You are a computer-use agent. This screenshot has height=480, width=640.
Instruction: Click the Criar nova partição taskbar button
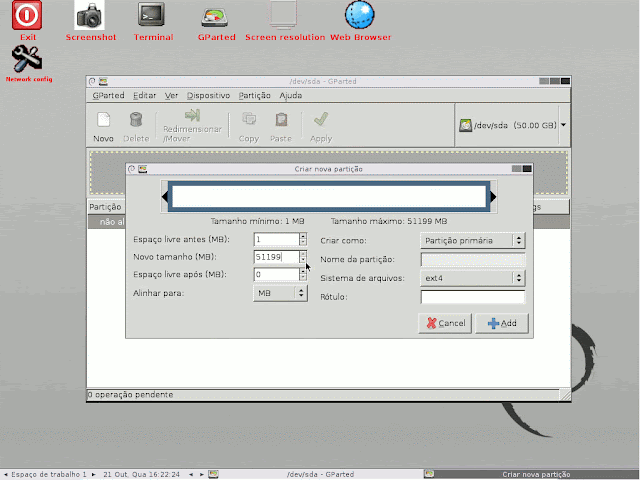[531, 474]
